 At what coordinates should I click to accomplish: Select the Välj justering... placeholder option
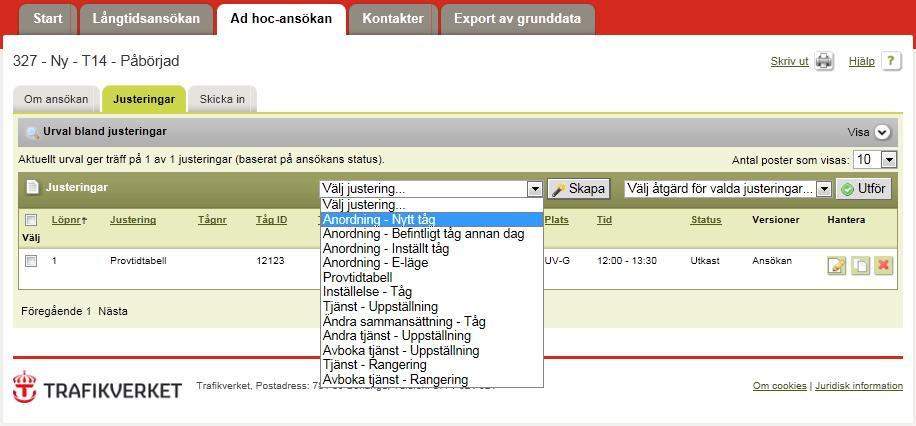tap(432, 205)
